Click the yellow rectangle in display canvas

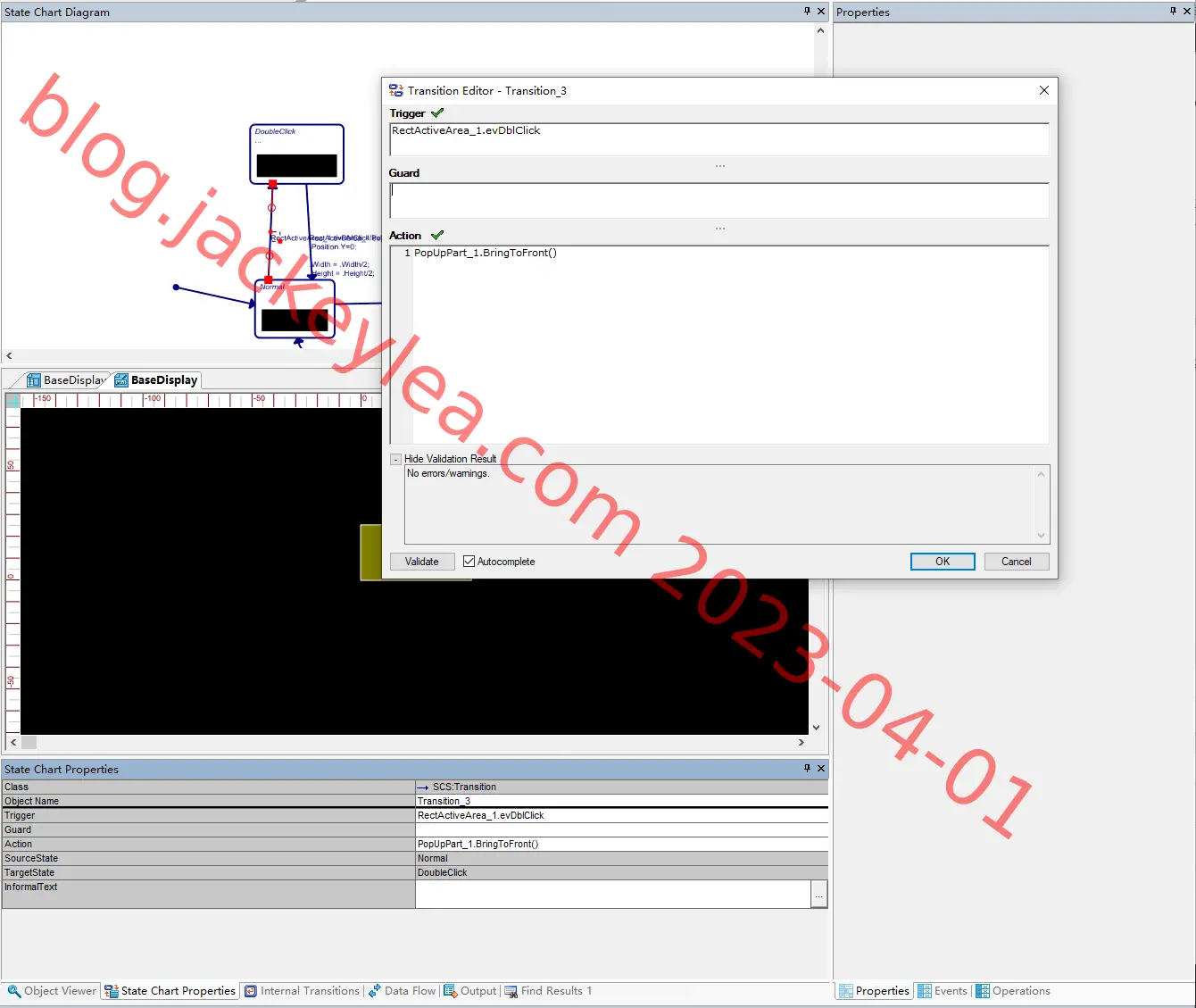coord(370,552)
